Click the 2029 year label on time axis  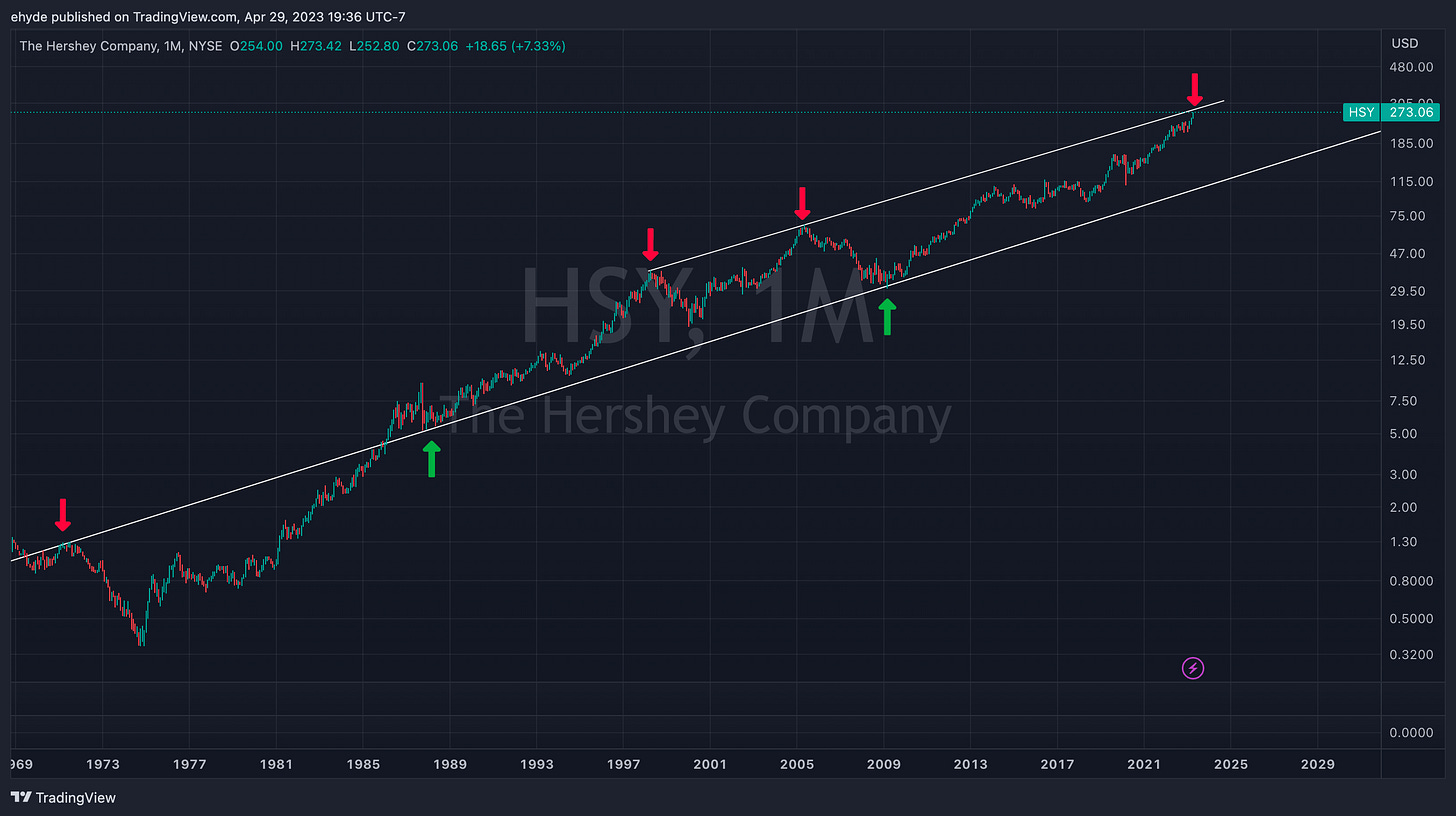[1317, 764]
